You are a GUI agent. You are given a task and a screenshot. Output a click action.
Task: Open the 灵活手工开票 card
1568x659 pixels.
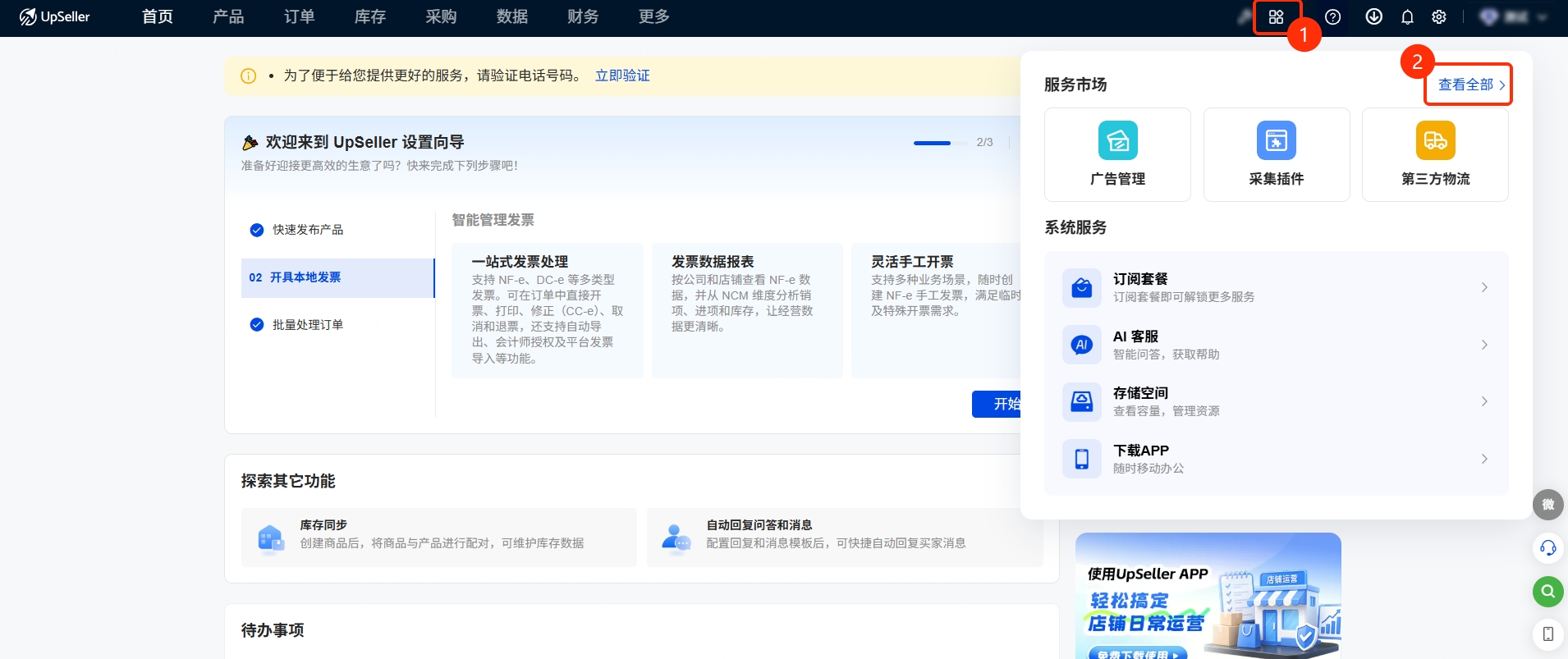[x=936, y=310]
